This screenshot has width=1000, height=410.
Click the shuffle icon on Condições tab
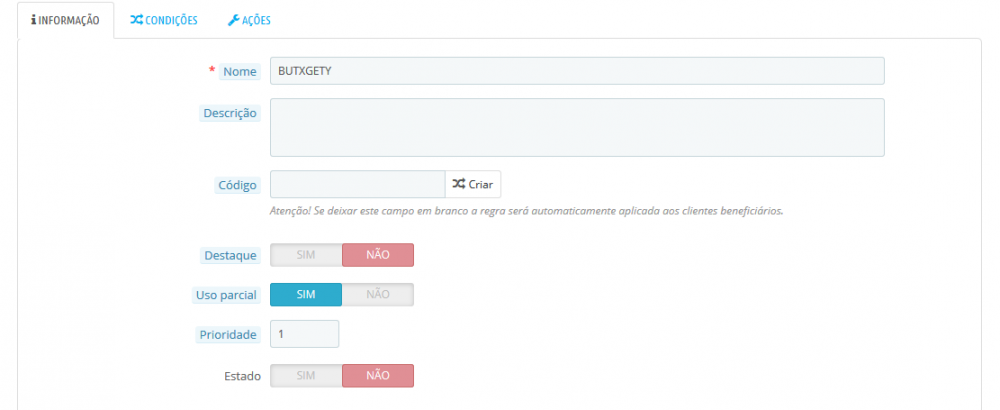[136, 20]
